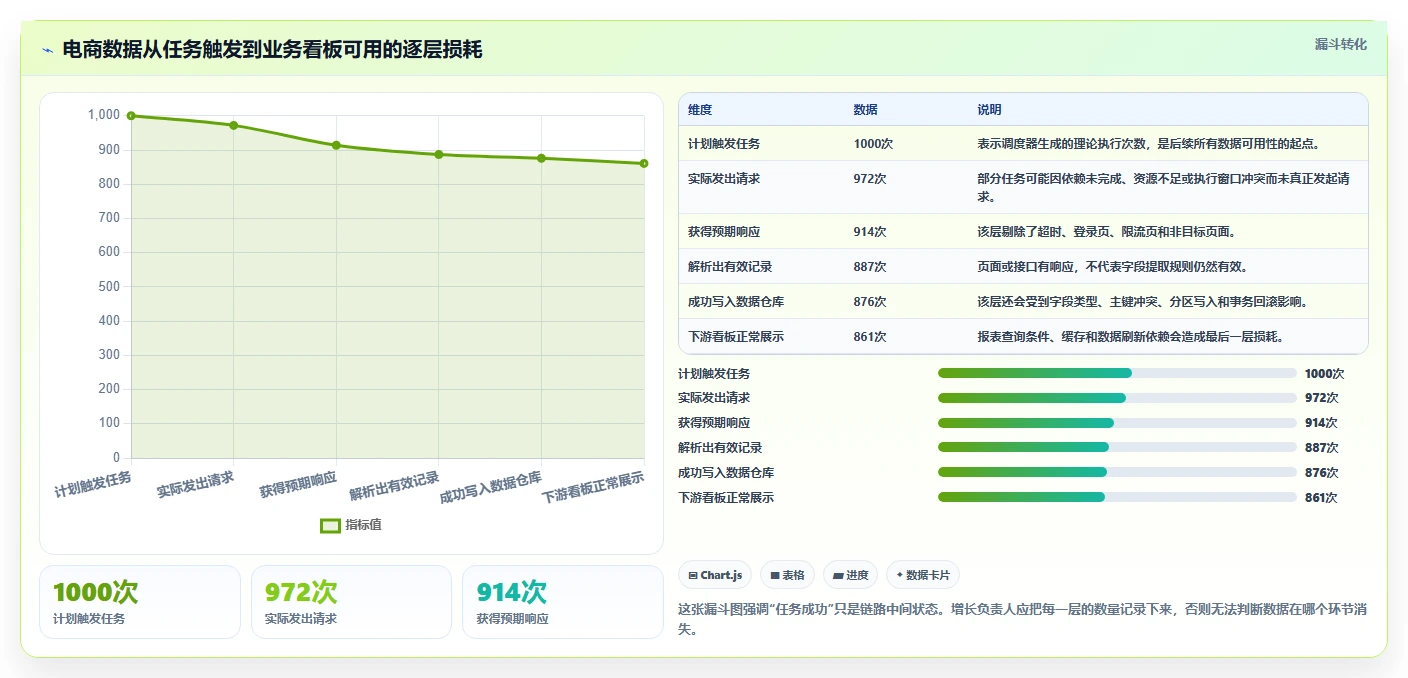Click the 维度 column header
1408x678 pixels.
tap(700, 110)
